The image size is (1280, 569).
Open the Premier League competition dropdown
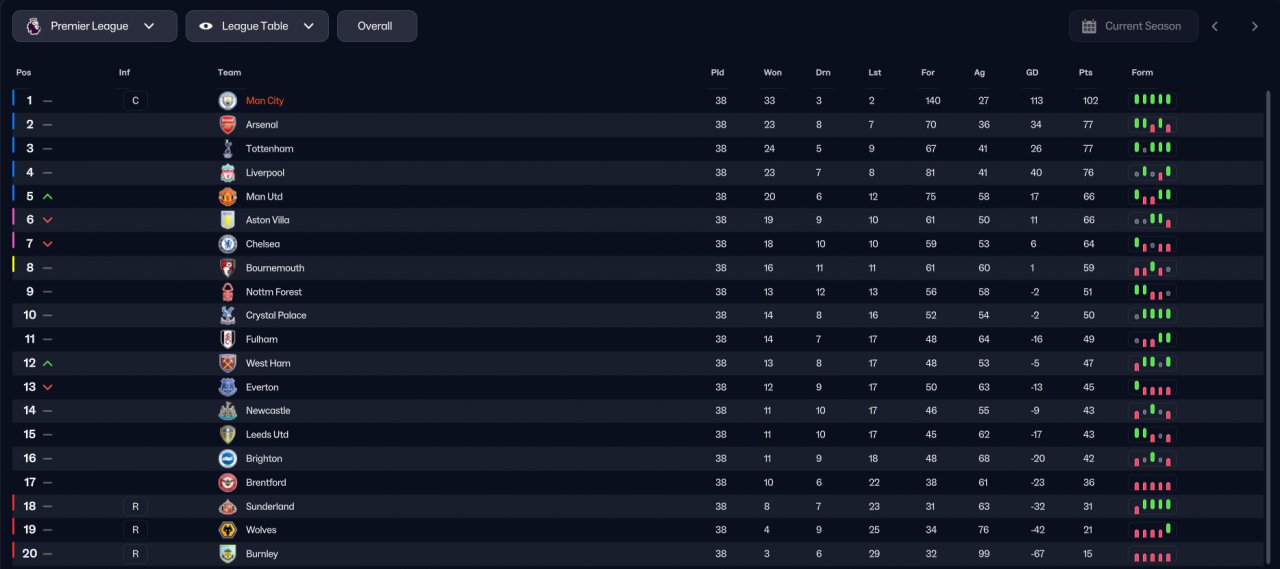pos(95,26)
